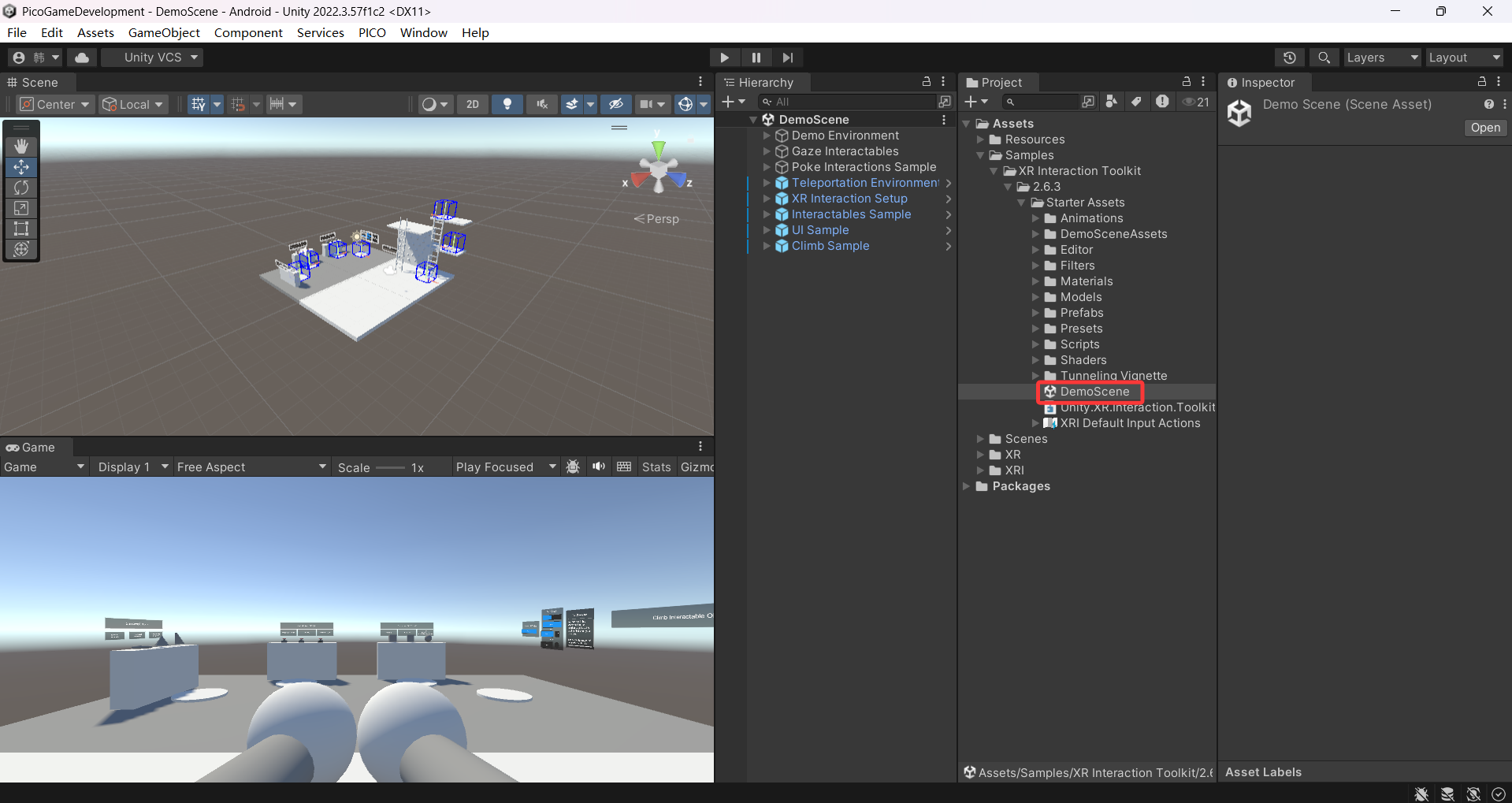
Task: Focus the Project search field
Action: coord(1040,102)
